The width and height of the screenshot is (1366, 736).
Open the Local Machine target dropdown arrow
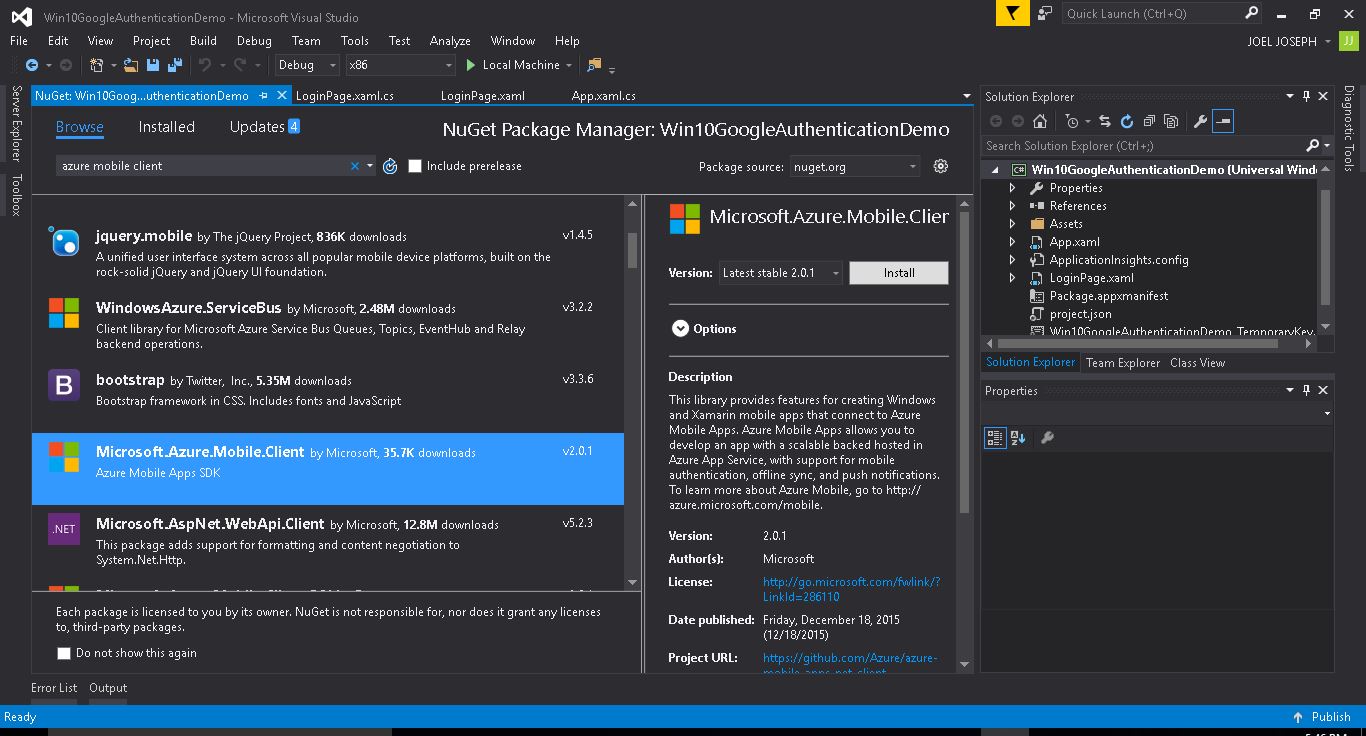coord(569,65)
